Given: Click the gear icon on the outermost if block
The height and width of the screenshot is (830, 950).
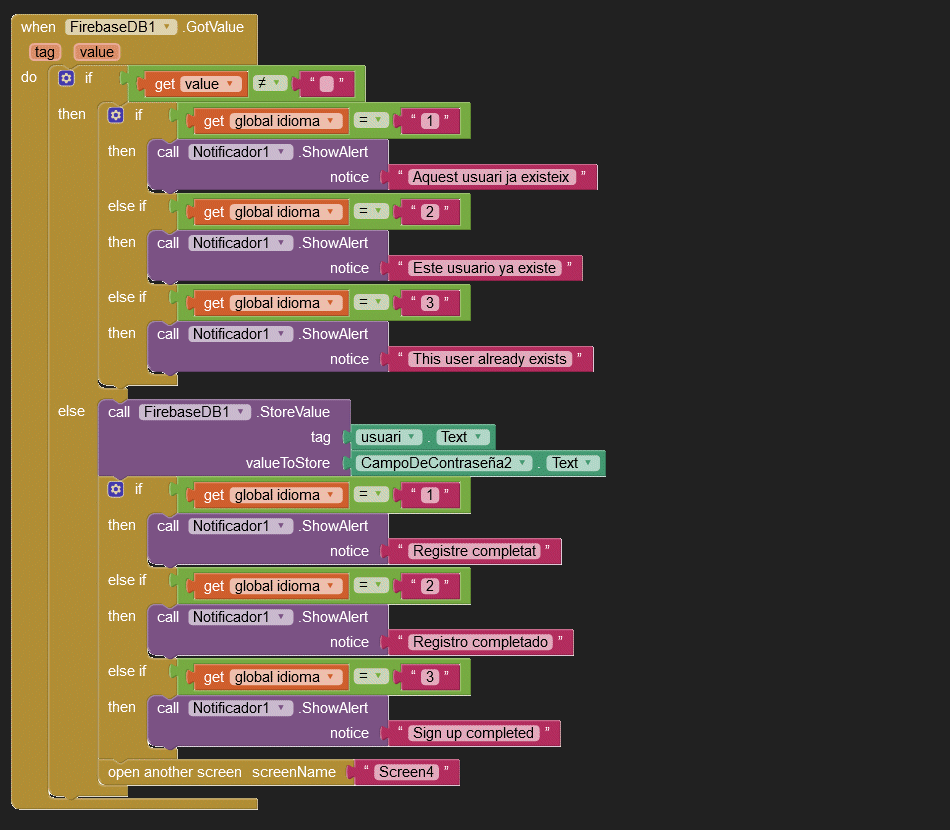Looking at the screenshot, I should 66,78.
